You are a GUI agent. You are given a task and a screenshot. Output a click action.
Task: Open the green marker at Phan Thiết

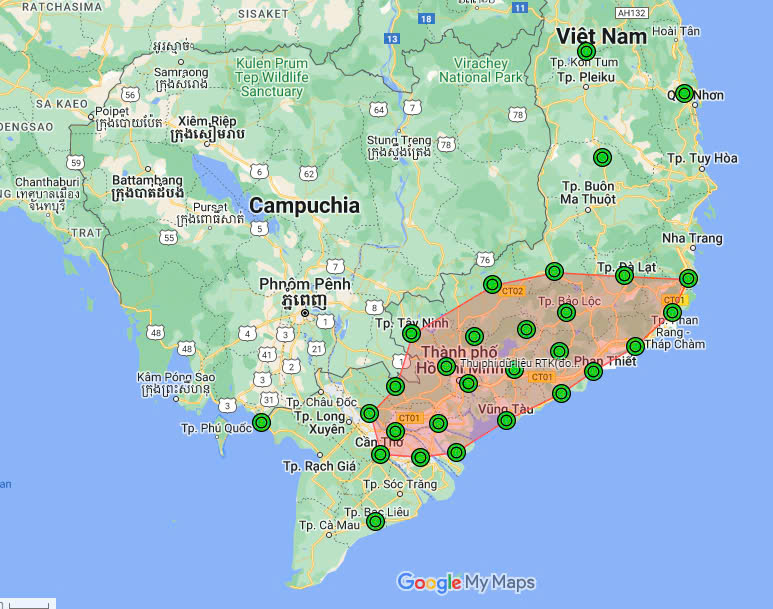tap(594, 371)
